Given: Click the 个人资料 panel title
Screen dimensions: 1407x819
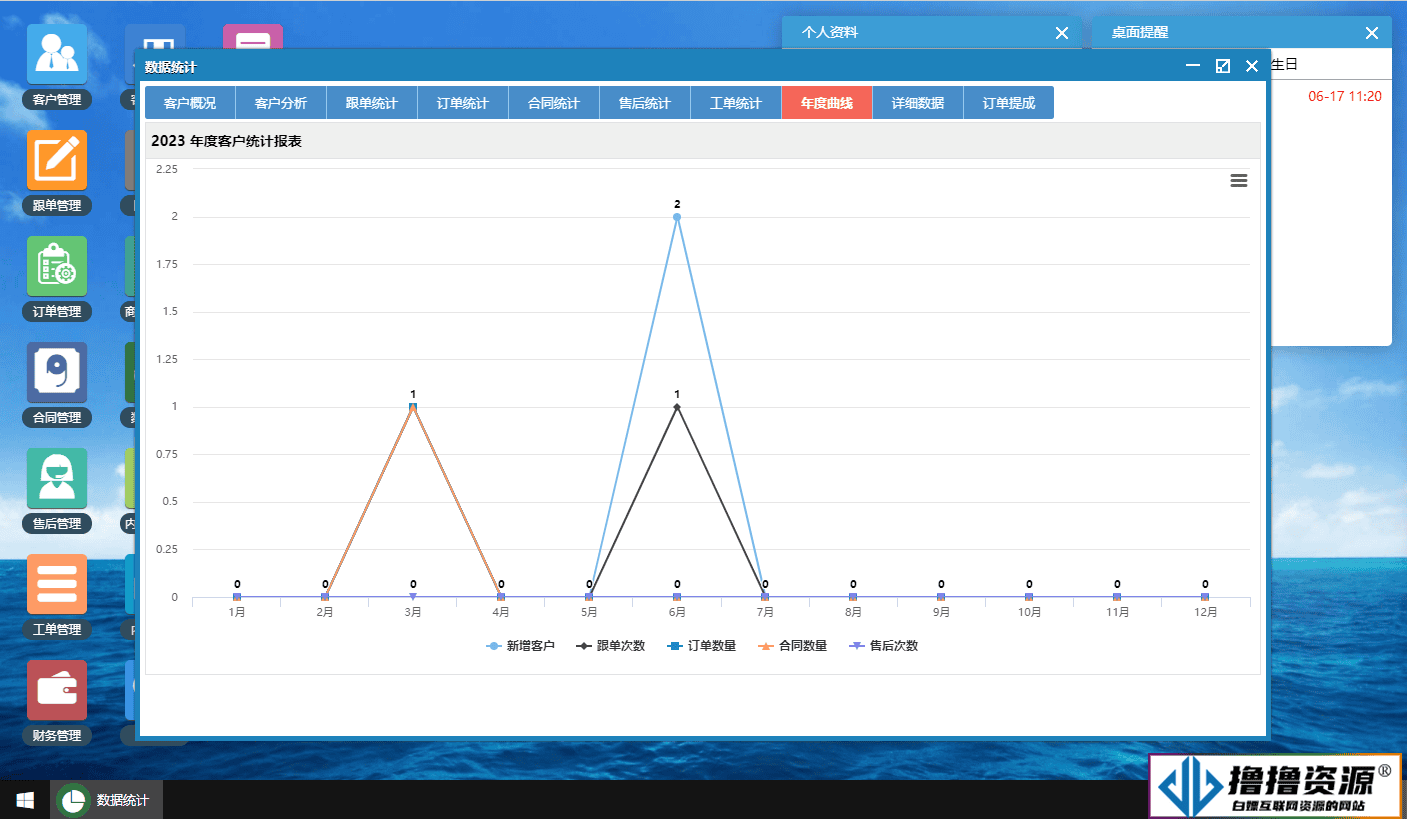Looking at the screenshot, I should click(x=830, y=32).
